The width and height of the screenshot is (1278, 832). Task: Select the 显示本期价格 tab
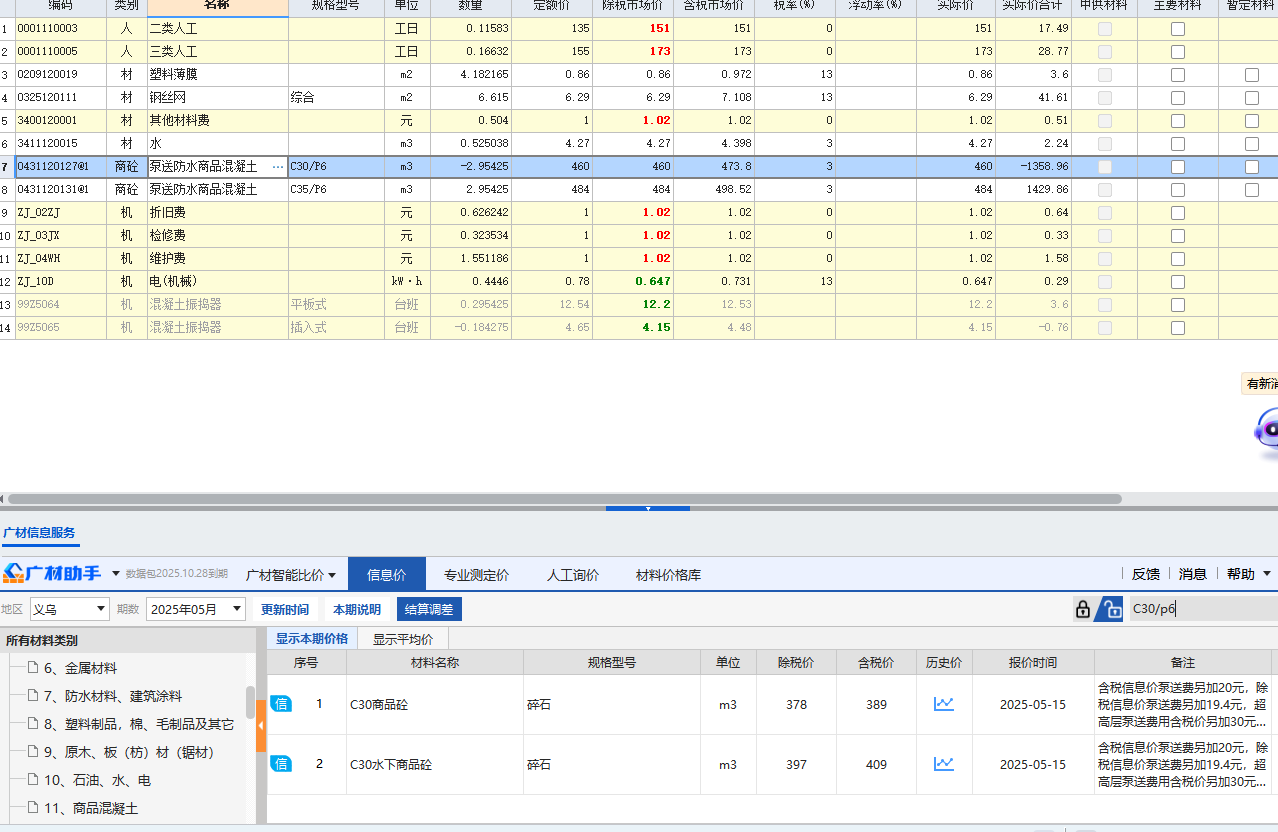coord(312,639)
